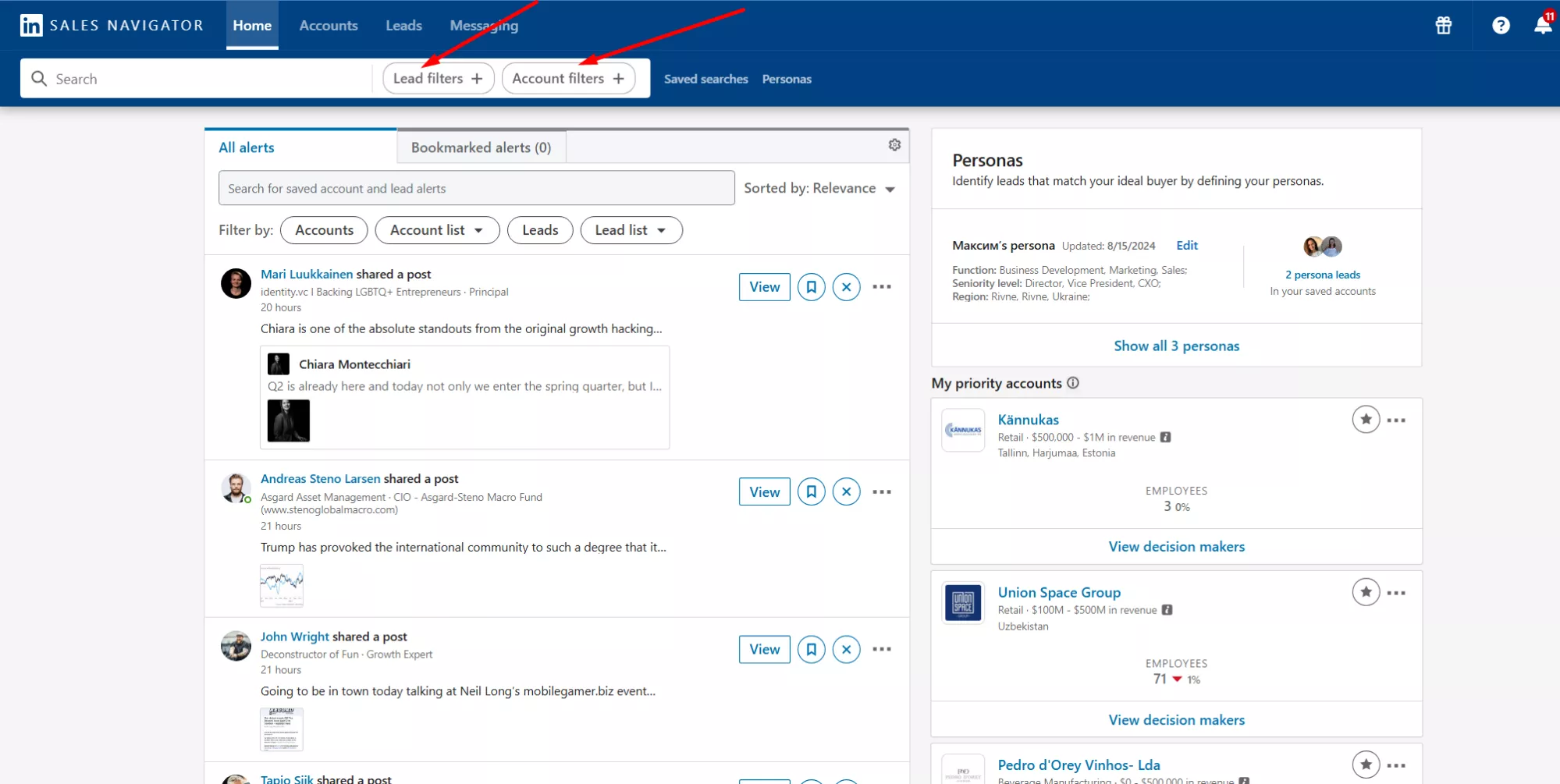View decision makers for Union Space Group
1560x784 pixels.
pyautogui.click(x=1176, y=720)
